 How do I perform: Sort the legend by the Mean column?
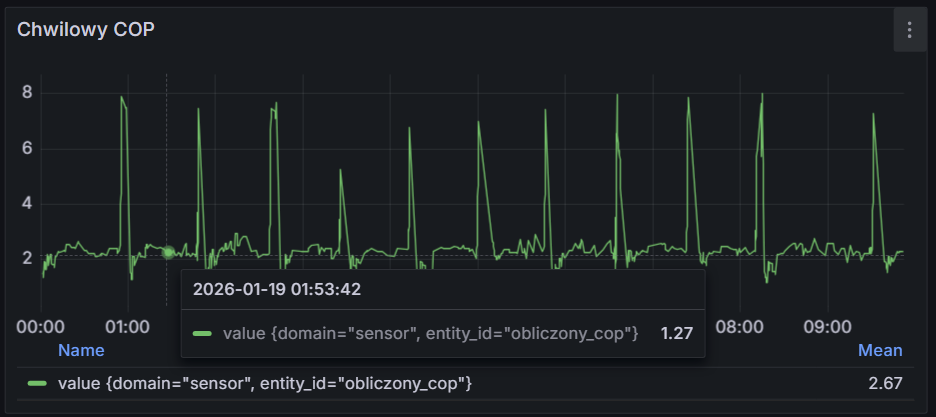tap(880, 351)
